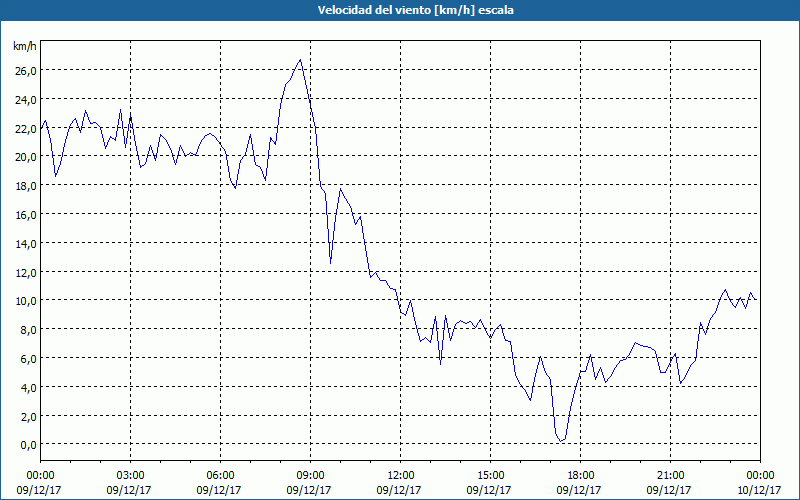Click the 18:00 time axis label
Screen dimensions: 800x500
pyautogui.click(x=581, y=476)
